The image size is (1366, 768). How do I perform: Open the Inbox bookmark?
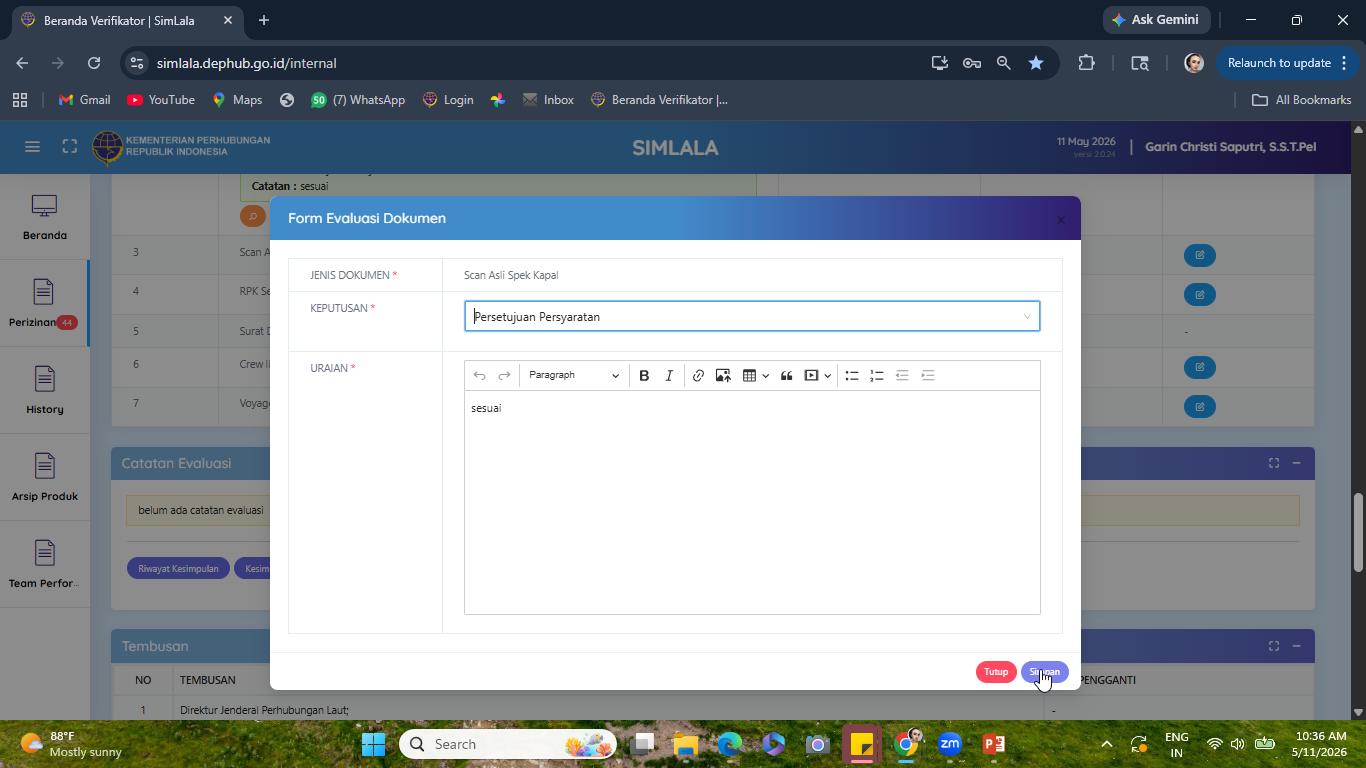(548, 100)
